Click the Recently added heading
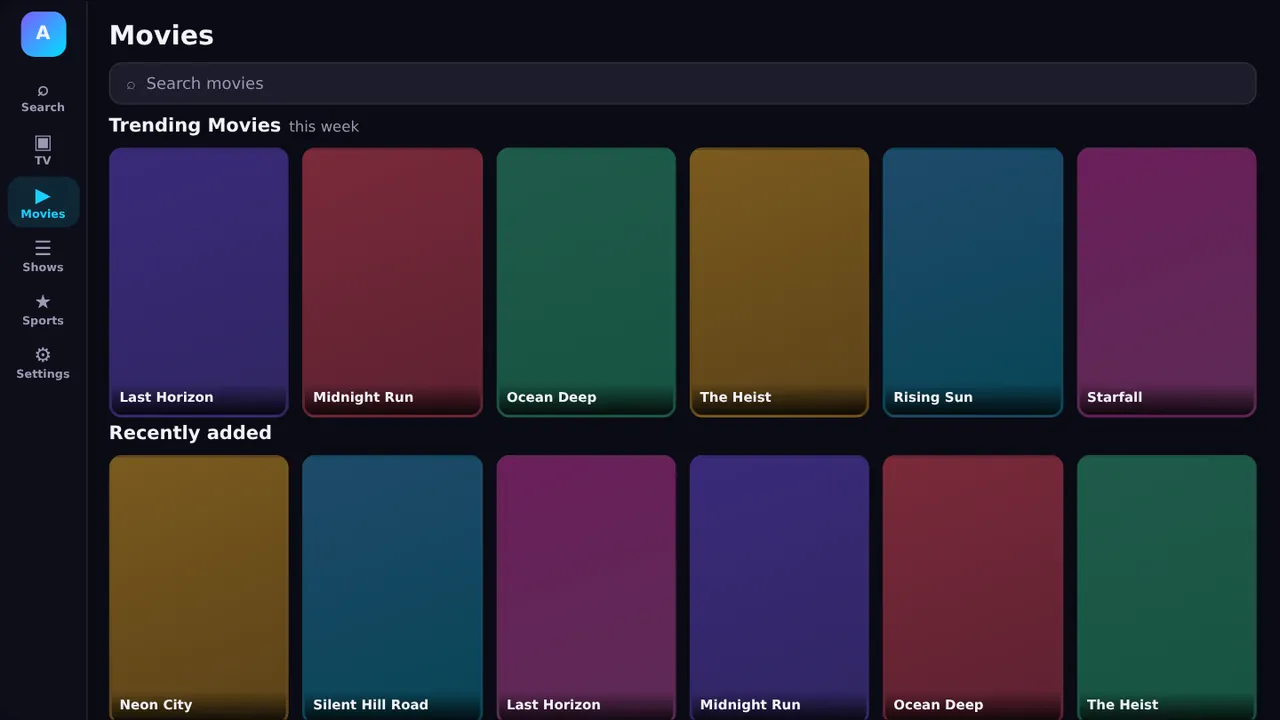The width and height of the screenshot is (1280, 720). [x=190, y=433]
